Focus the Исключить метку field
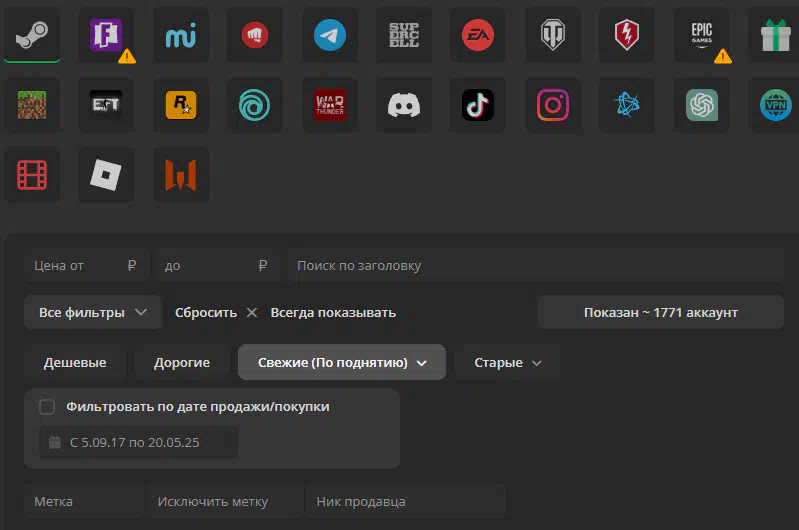Viewport: 799px width, 530px height. point(225,501)
